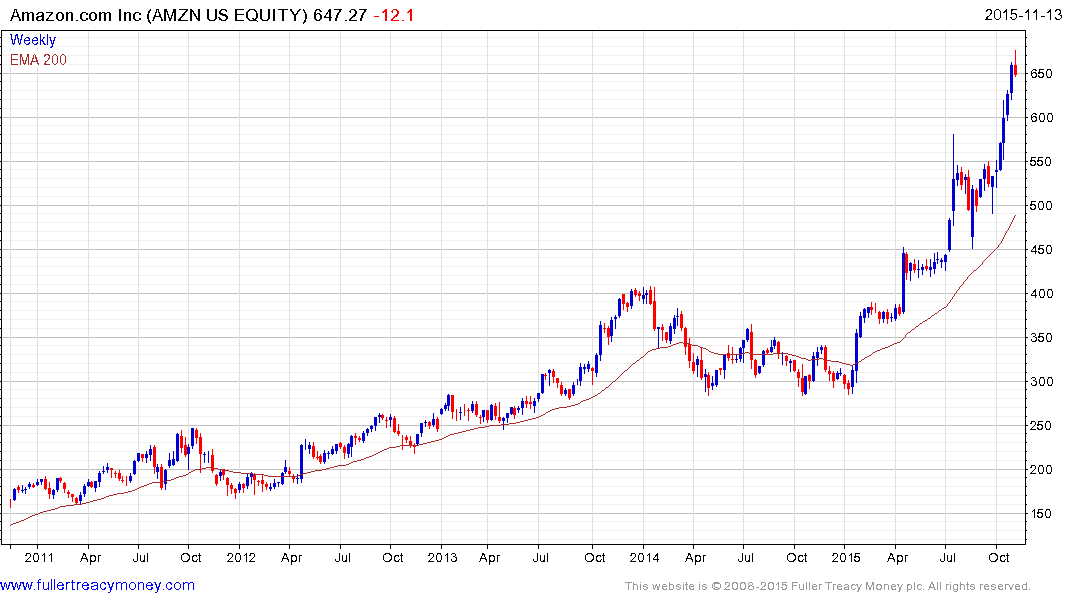Click the 250 price axis label

(1041, 426)
